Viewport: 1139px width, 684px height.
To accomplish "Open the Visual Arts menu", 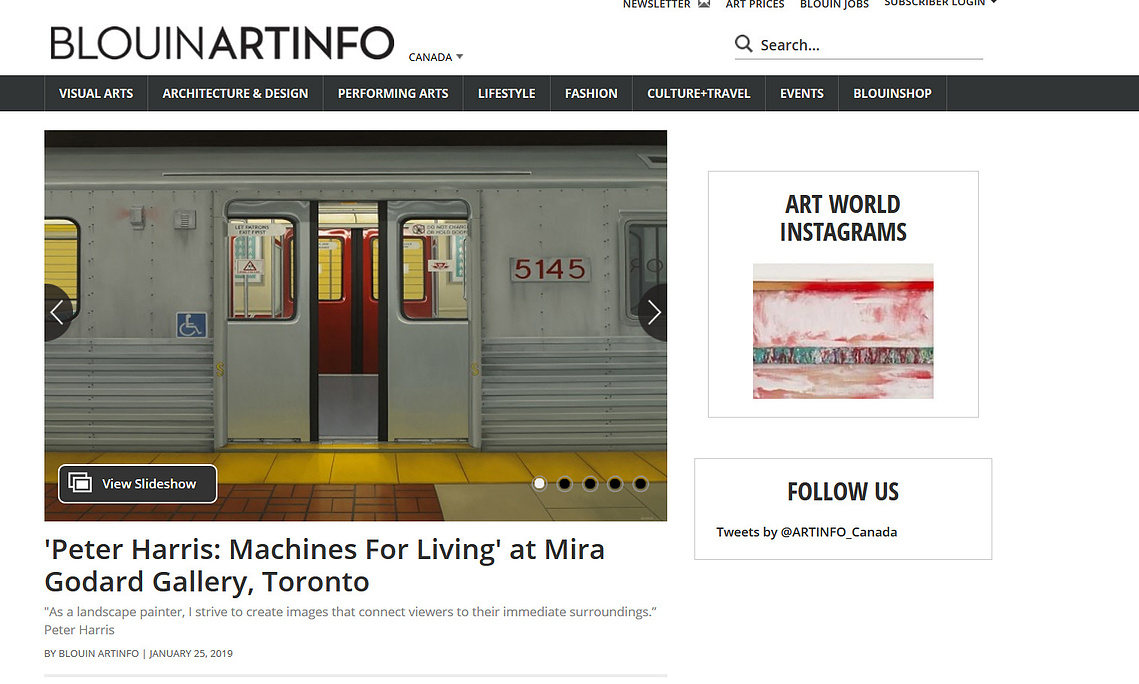I will click(96, 94).
